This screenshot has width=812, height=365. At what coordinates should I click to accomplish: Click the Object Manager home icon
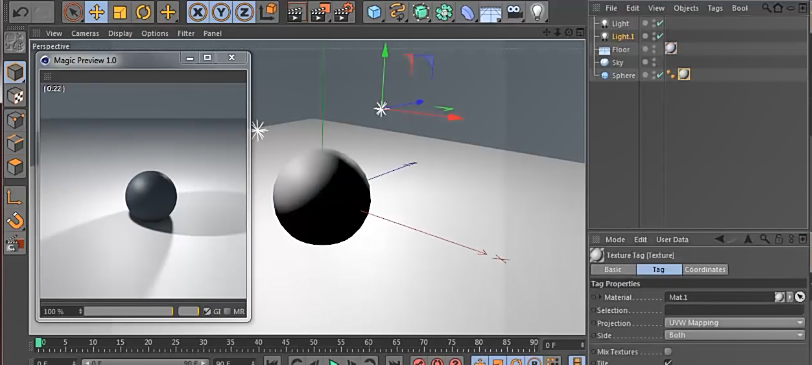779,8
